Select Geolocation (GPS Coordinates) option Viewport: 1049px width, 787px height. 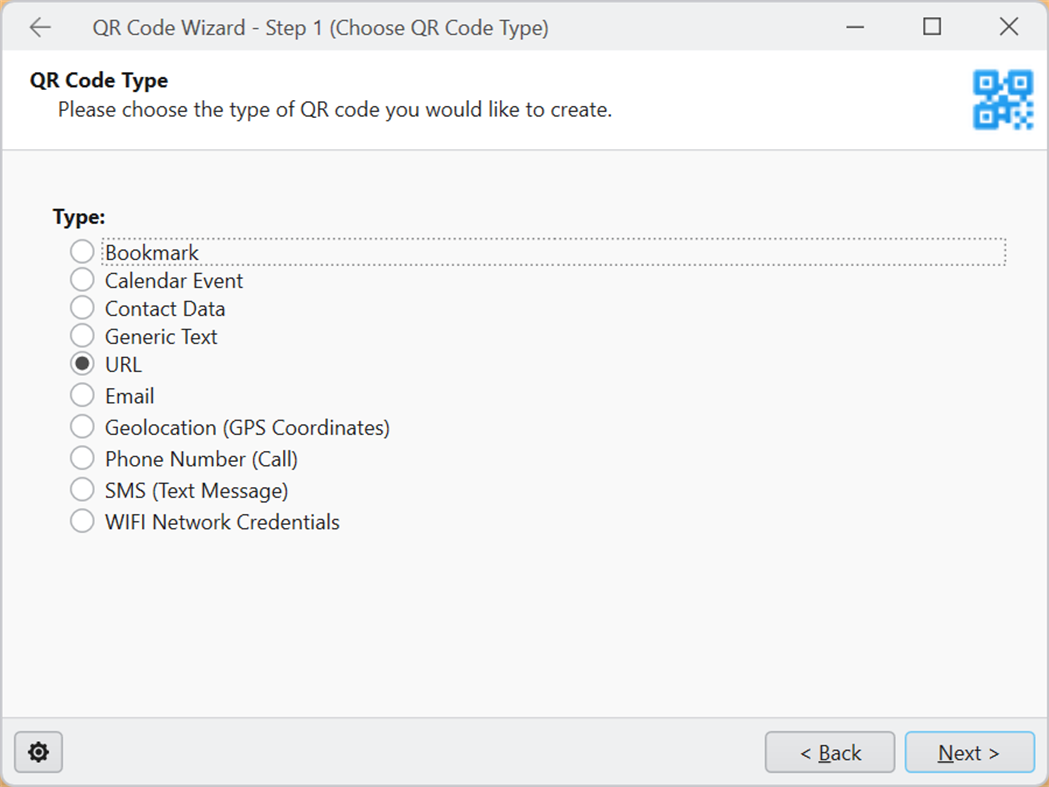[x=82, y=427]
